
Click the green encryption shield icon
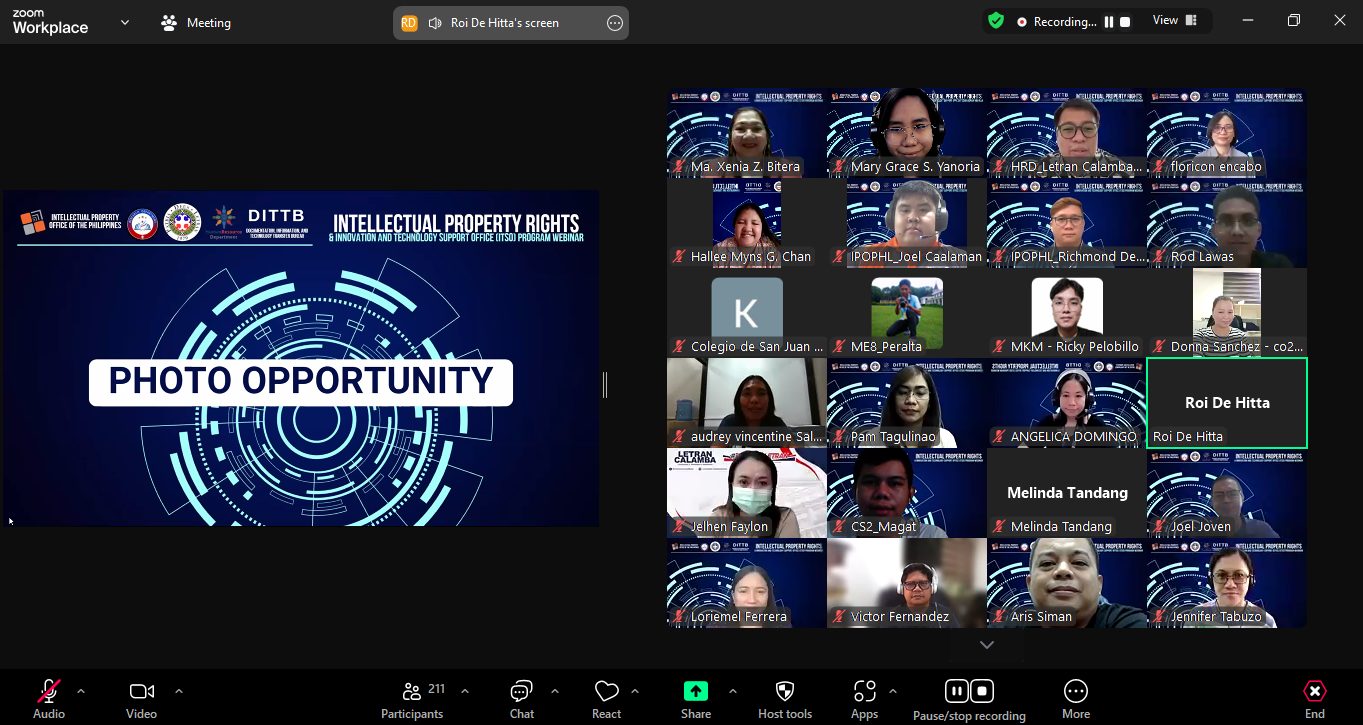tap(996, 21)
